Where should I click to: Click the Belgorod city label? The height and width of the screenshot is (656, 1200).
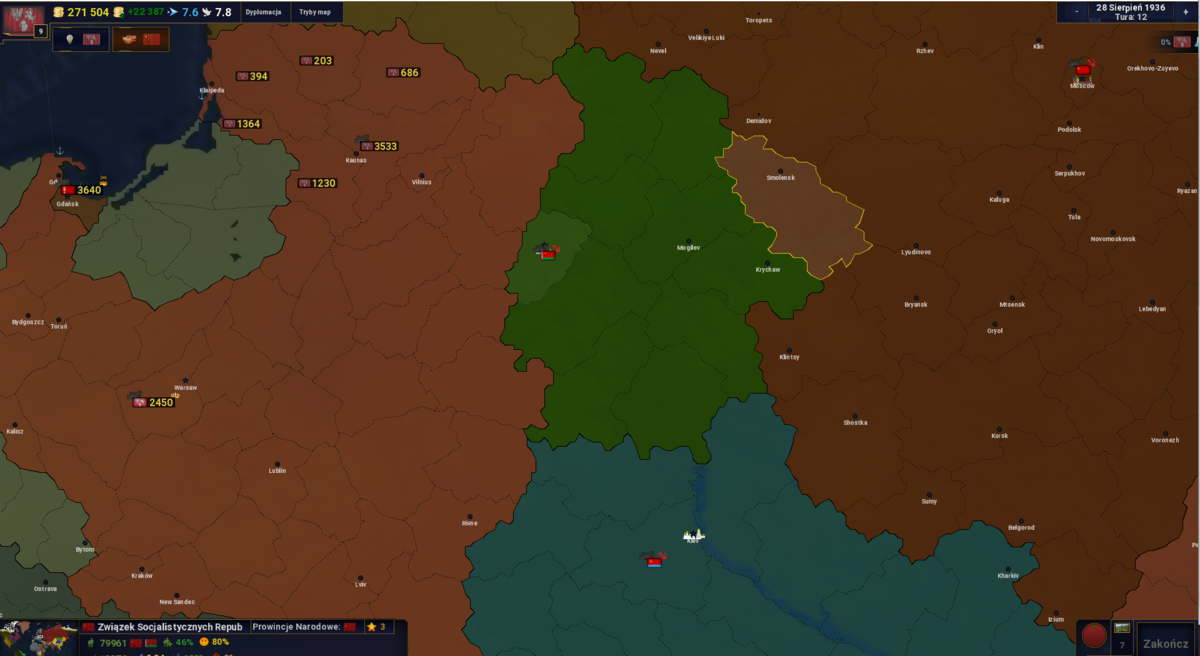pyautogui.click(x=1021, y=528)
